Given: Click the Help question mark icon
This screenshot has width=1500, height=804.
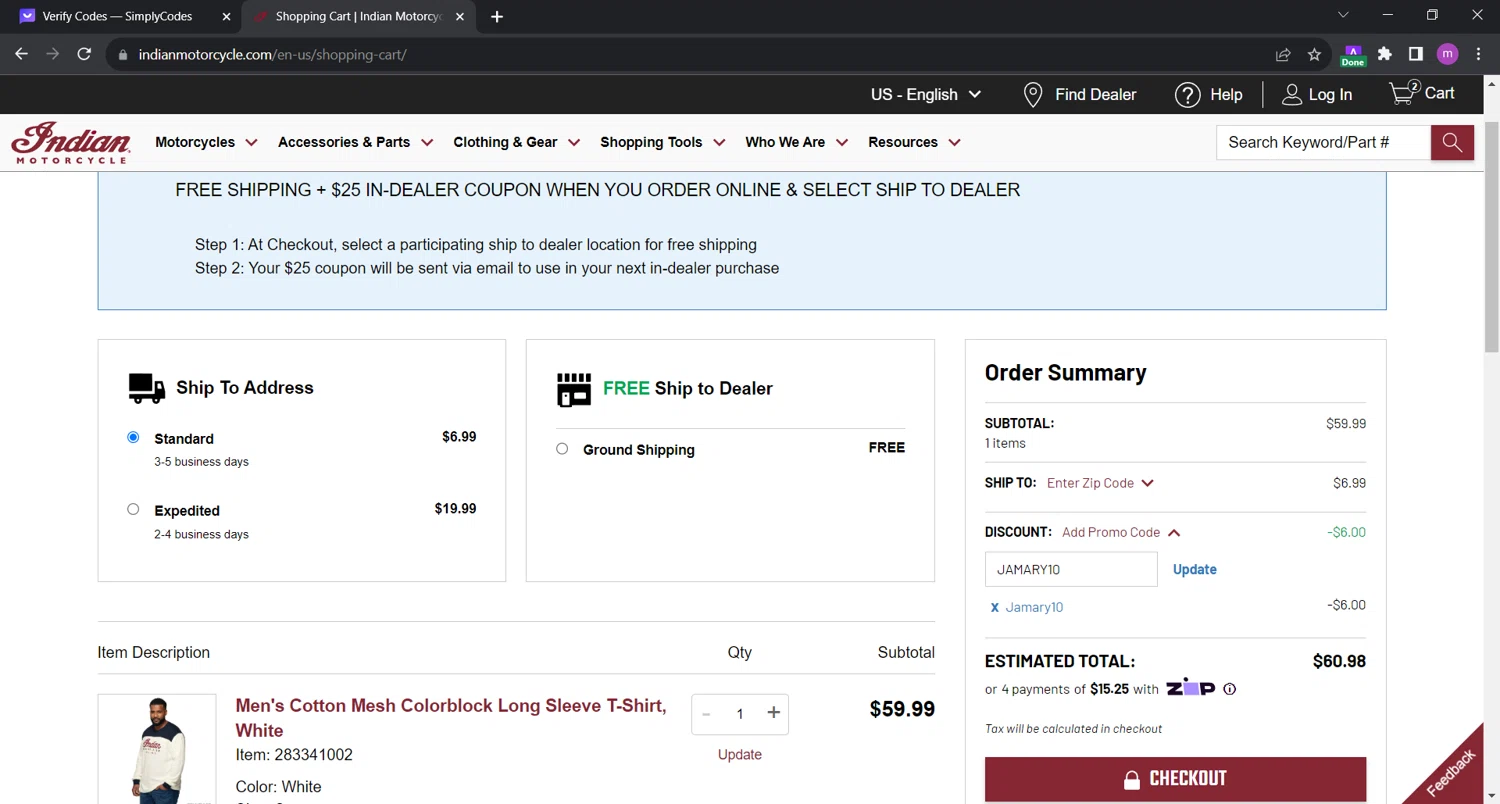Looking at the screenshot, I should tap(1187, 95).
